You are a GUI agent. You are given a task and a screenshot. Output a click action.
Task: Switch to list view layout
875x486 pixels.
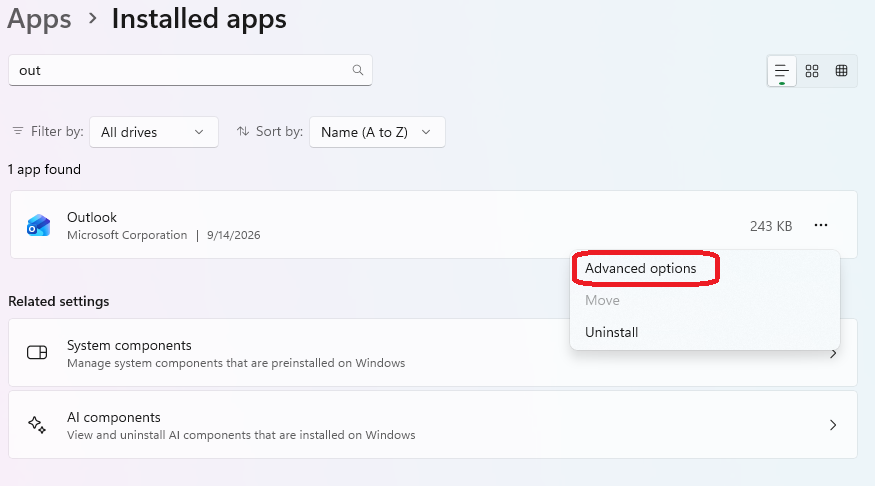click(781, 71)
